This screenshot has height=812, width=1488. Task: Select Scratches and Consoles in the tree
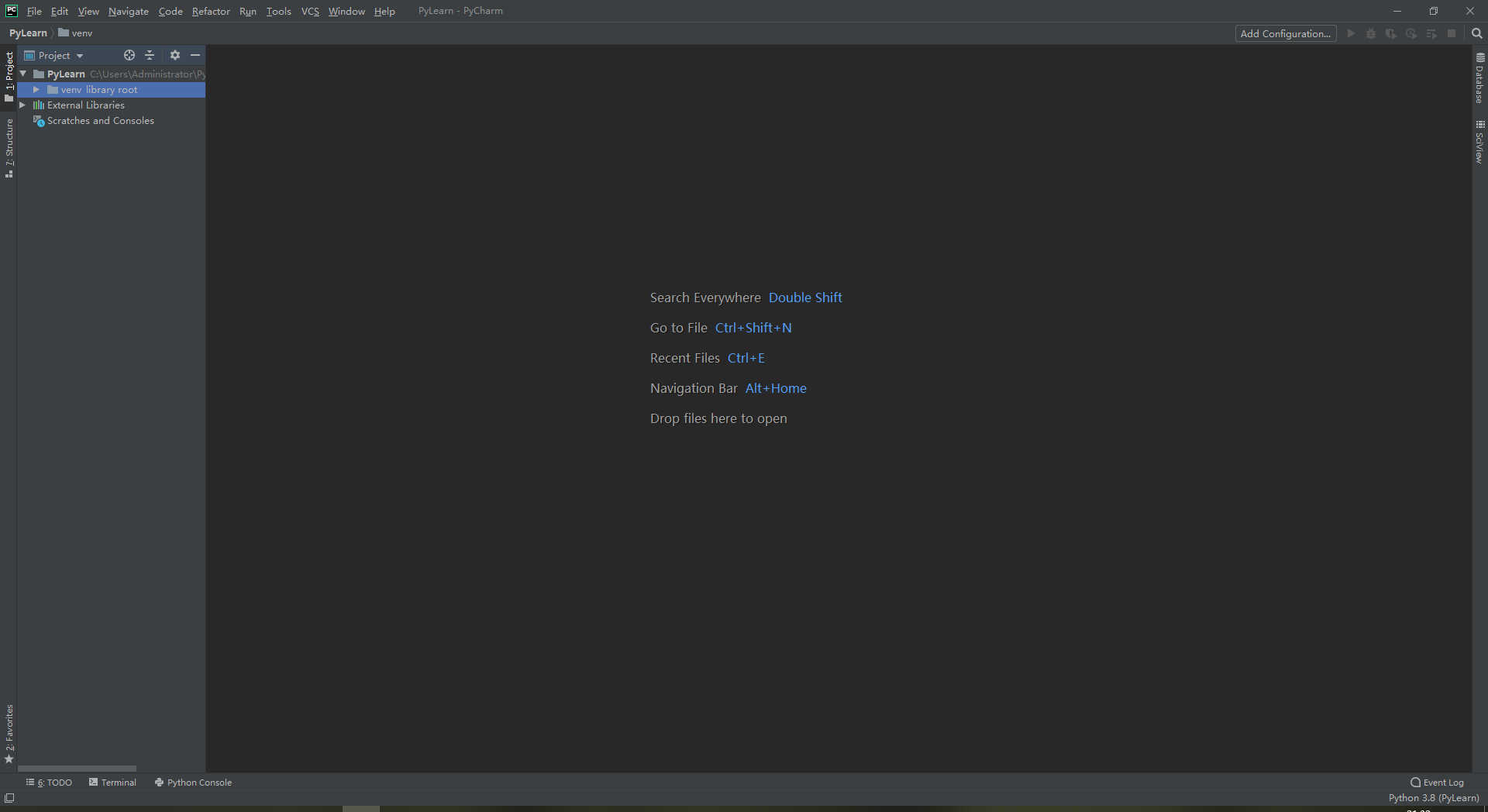click(x=112, y=120)
